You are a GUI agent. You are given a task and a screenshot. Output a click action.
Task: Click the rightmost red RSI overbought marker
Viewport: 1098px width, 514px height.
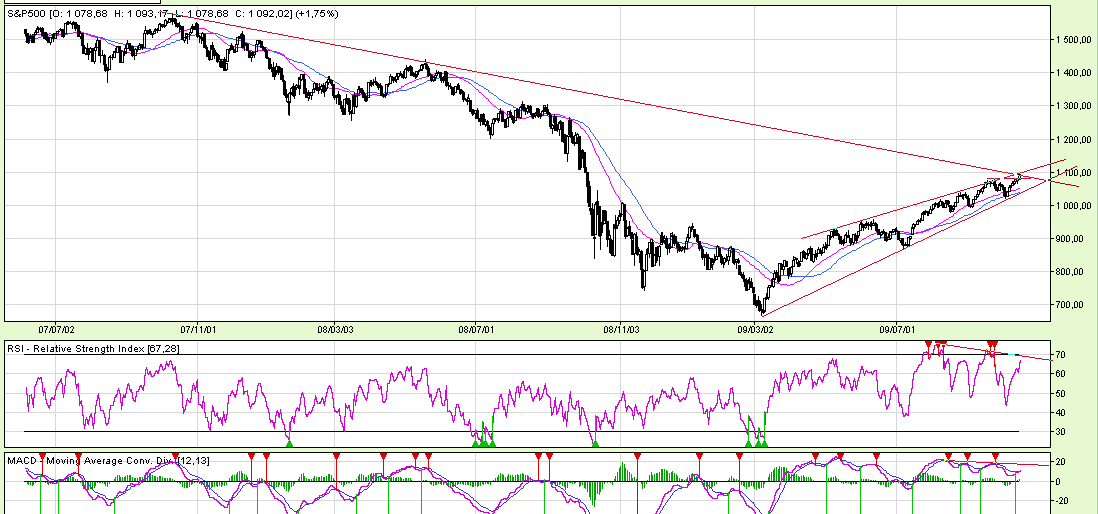(993, 345)
